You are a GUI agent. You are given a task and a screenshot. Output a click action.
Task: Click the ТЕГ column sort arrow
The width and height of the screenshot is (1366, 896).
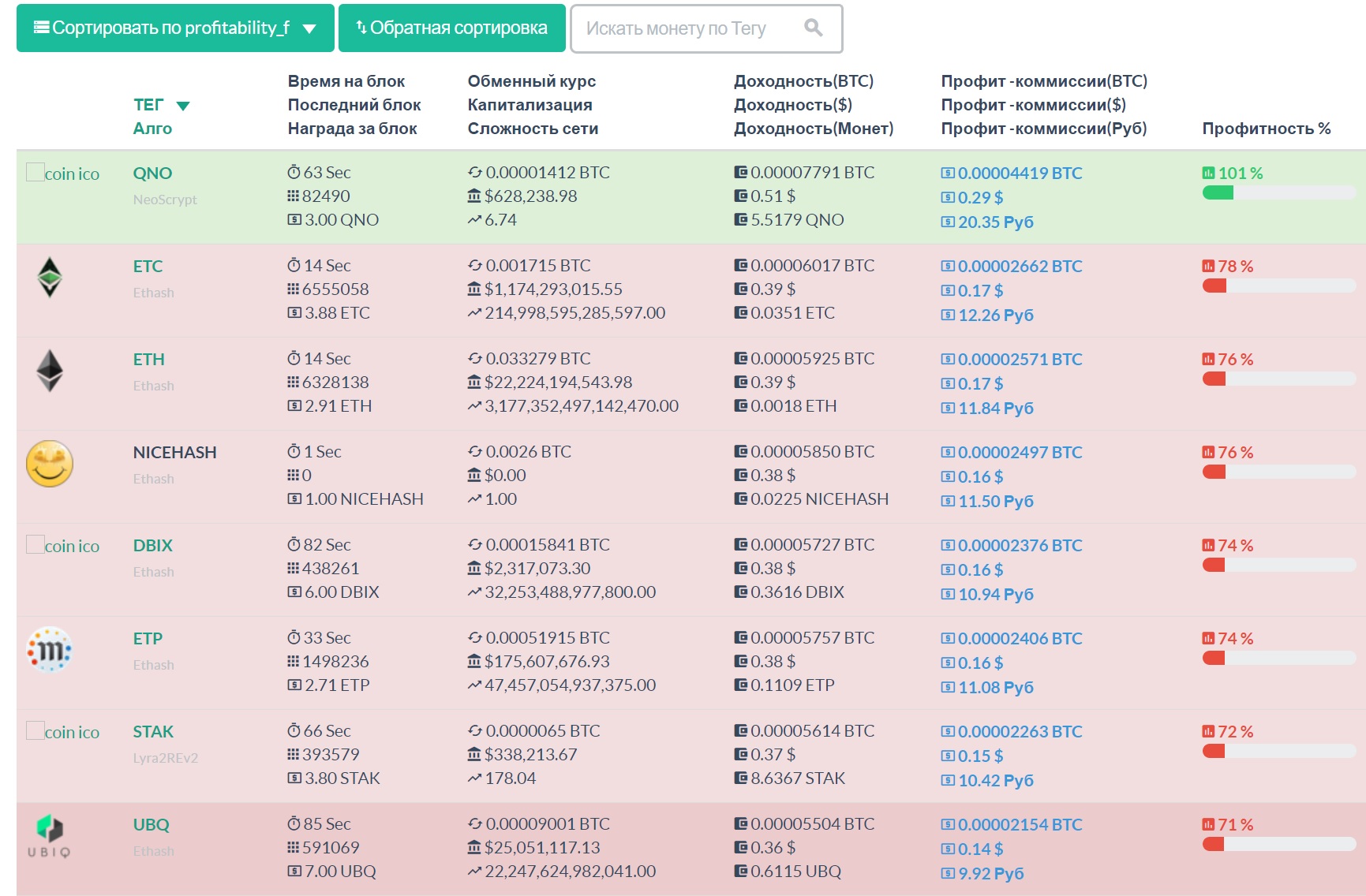[183, 106]
